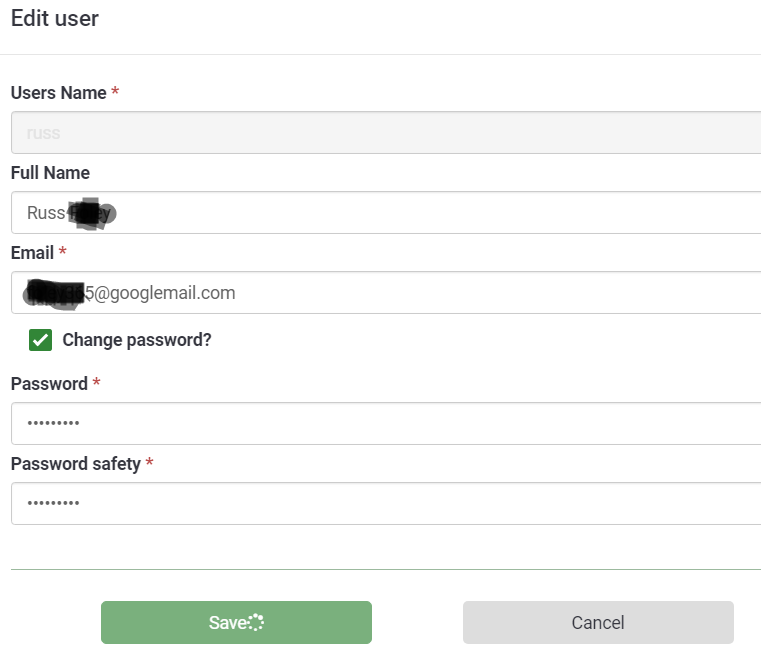This screenshot has height=662, width=761.
Task: Click the red asterisk beside Password
Action: click(97, 384)
